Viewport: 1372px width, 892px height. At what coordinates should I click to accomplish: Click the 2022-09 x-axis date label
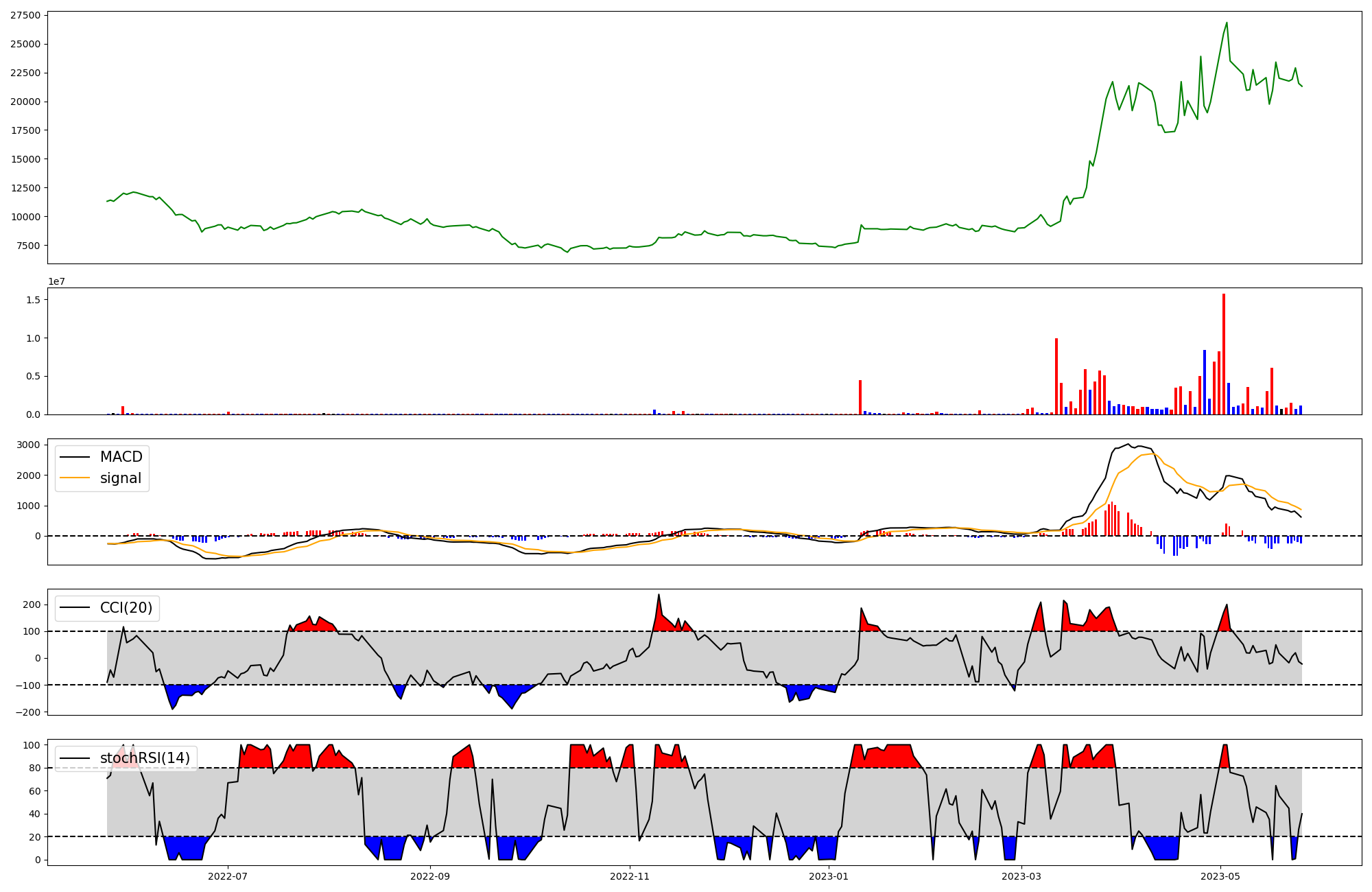pos(431,876)
